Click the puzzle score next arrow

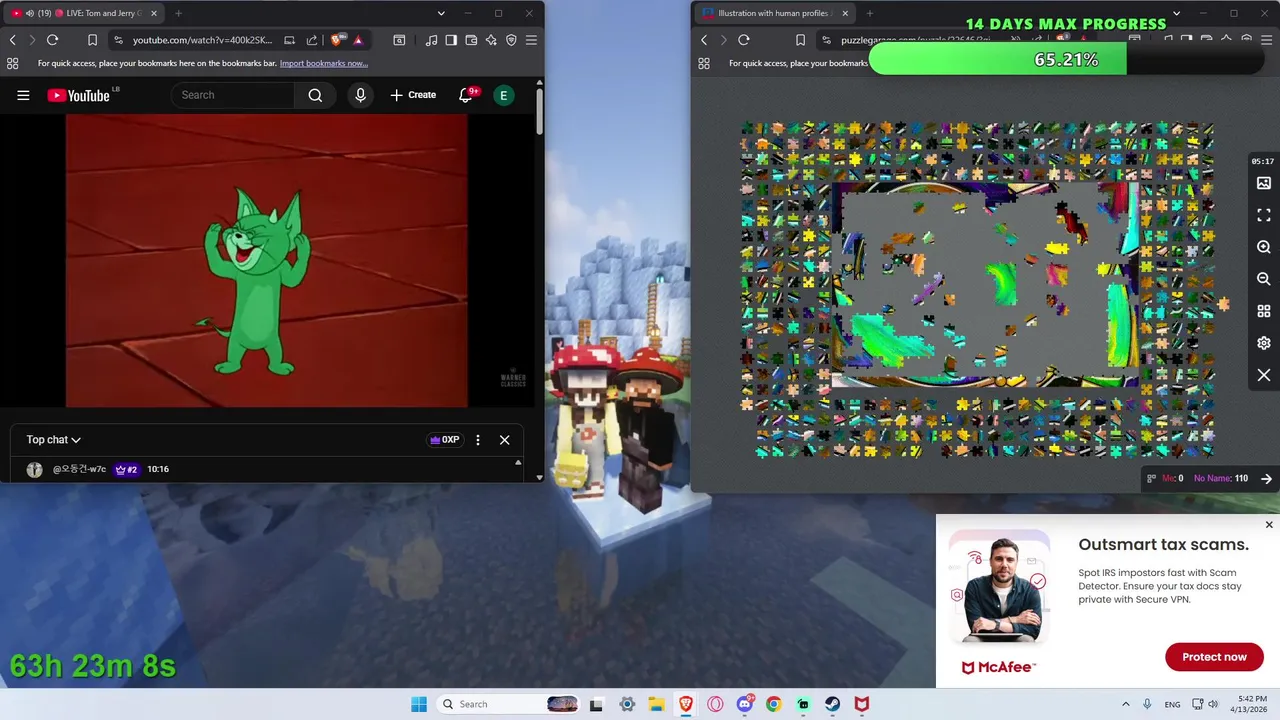[x=1266, y=479]
